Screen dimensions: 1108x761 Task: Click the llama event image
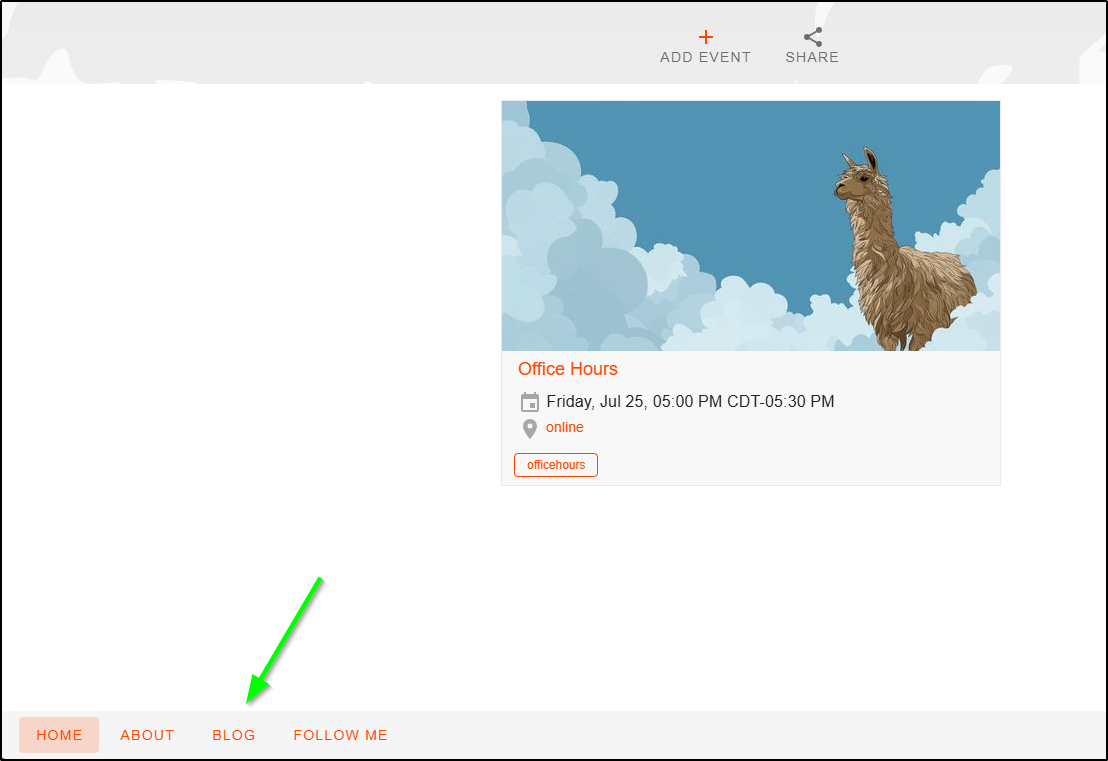(x=750, y=225)
